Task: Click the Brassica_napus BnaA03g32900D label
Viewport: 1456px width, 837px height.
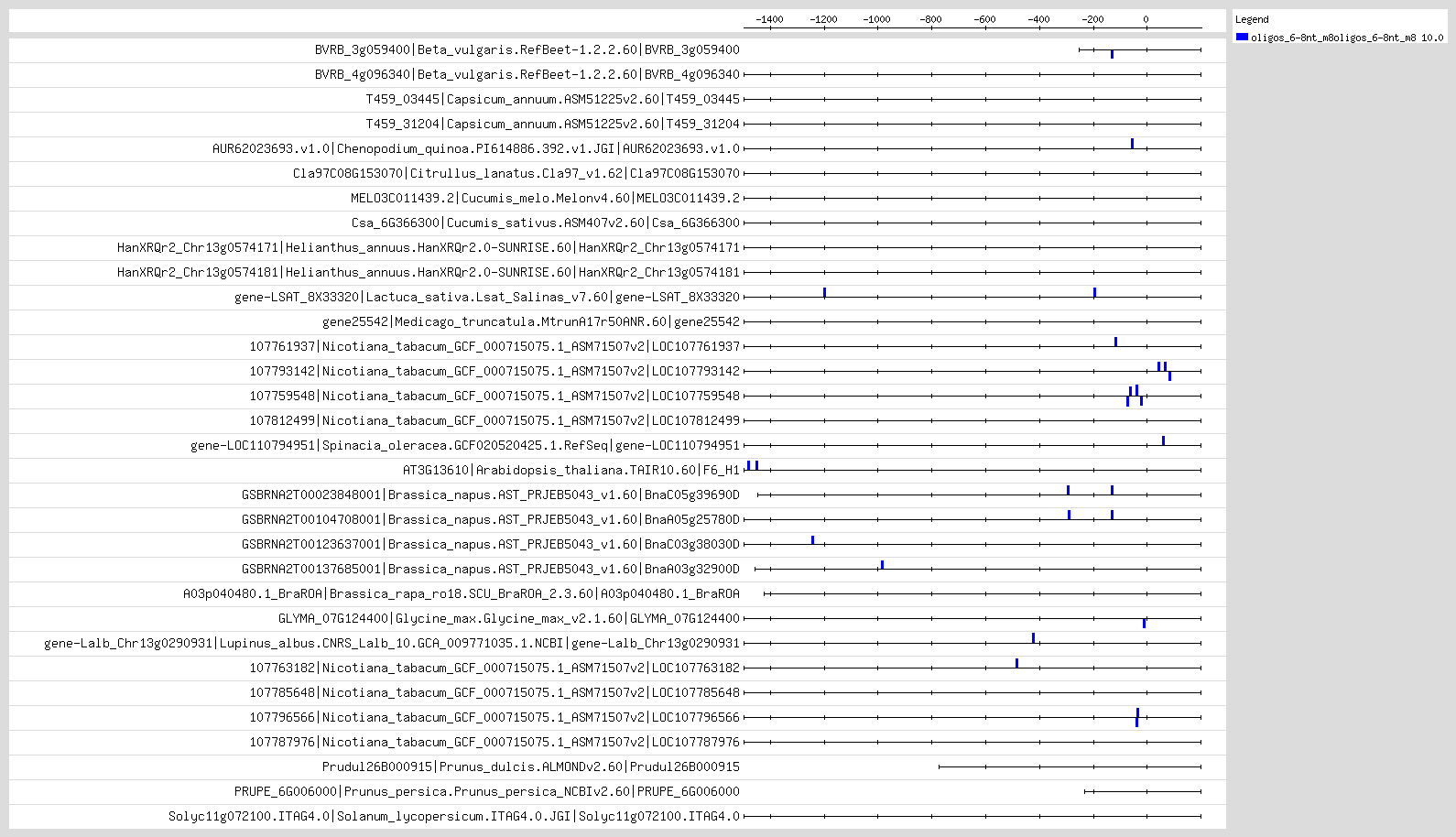Action: click(491, 569)
